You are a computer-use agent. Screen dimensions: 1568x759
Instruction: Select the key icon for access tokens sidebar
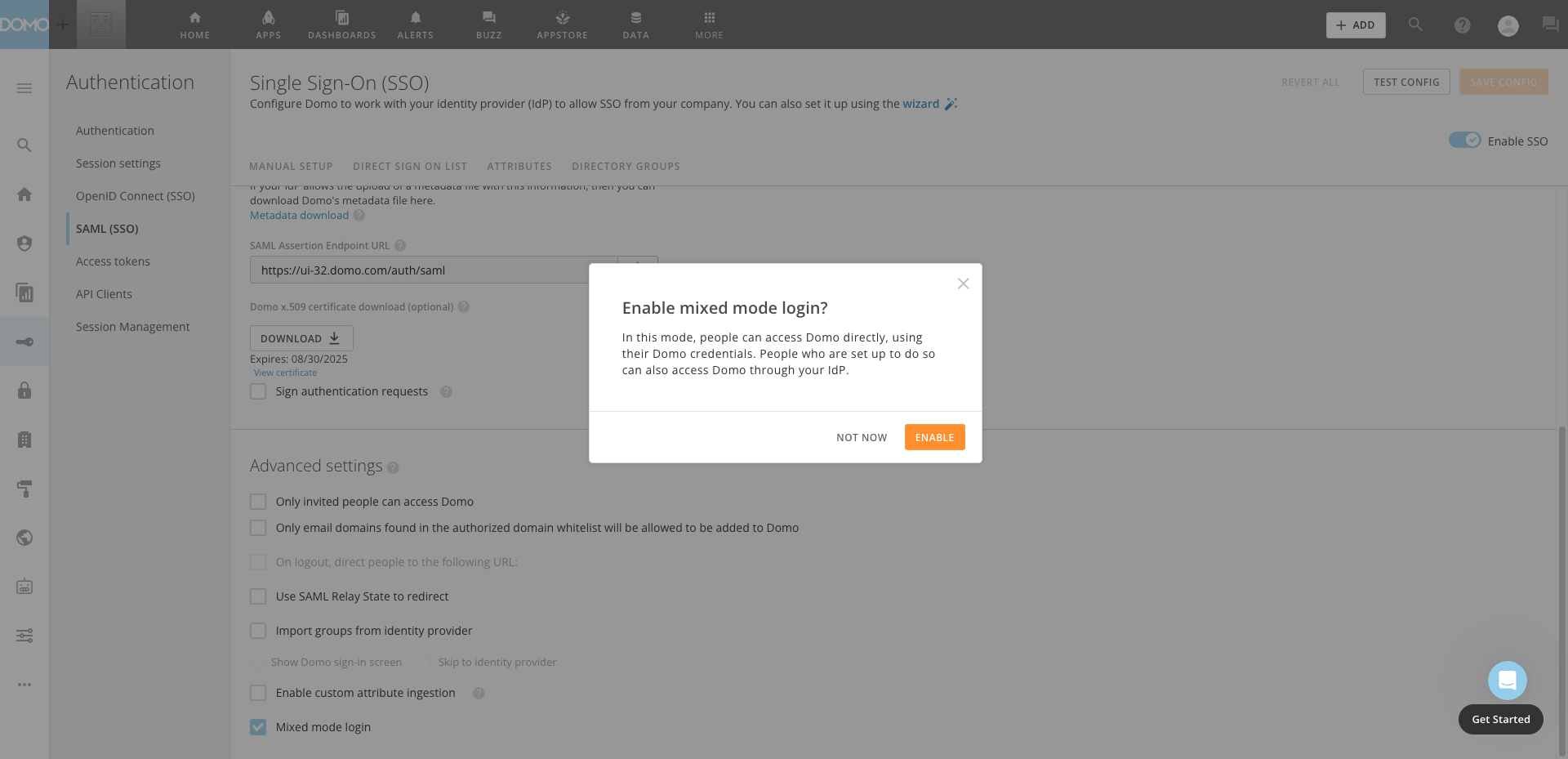(24, 342)
